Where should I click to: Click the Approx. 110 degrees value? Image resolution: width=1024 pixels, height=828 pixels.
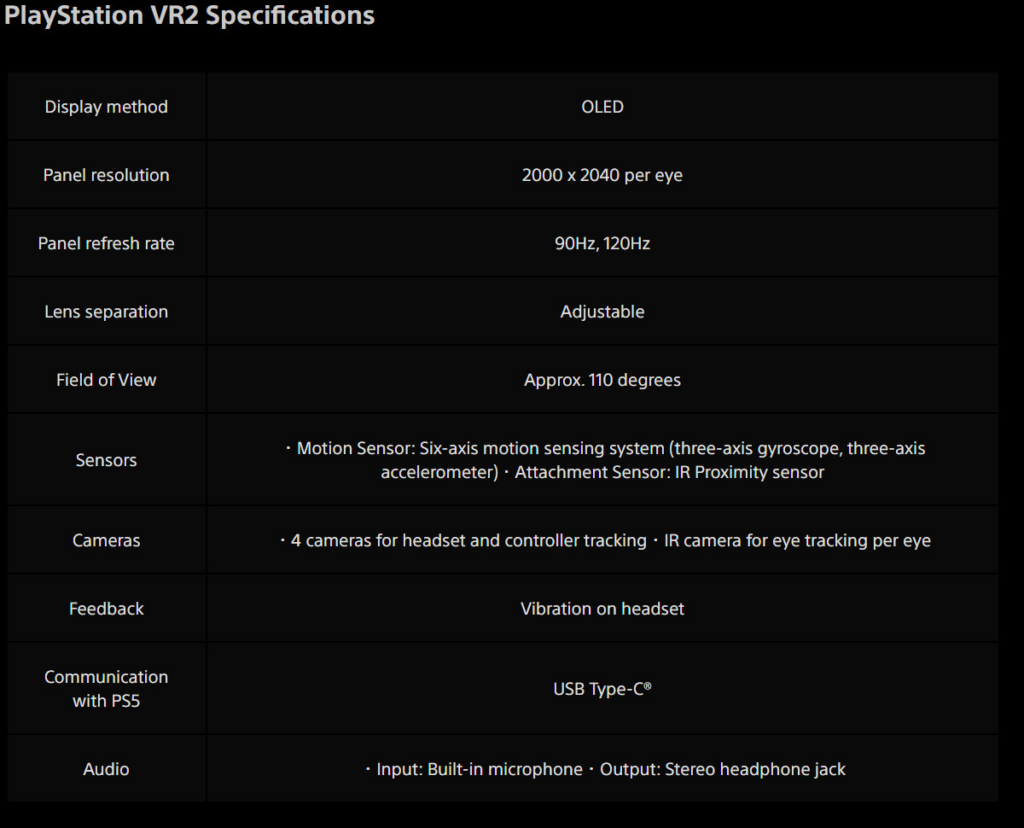pyautogui.click(x=602, y=379)
